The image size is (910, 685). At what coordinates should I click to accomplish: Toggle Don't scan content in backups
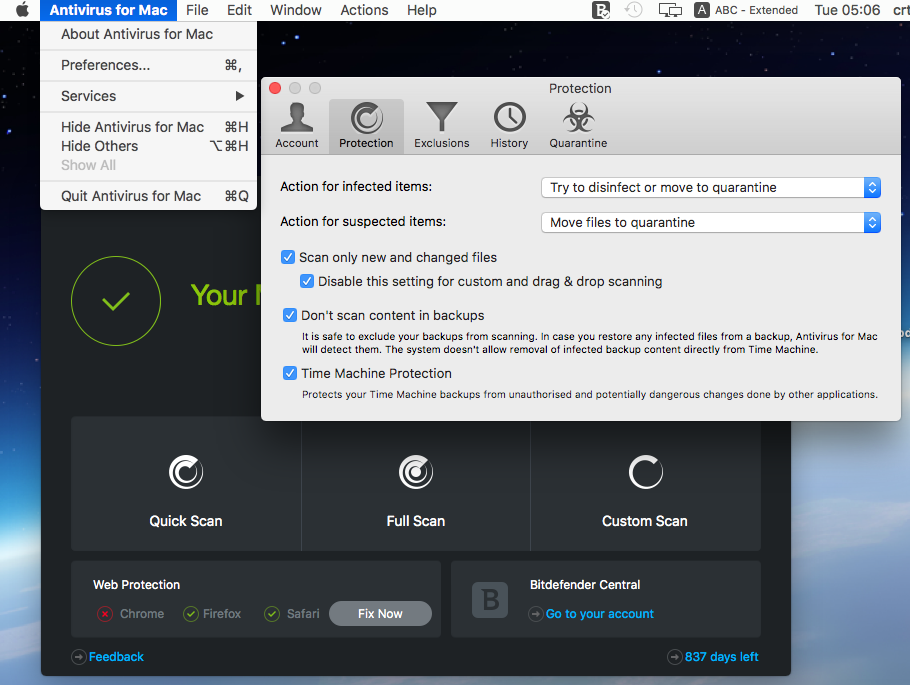290,315
